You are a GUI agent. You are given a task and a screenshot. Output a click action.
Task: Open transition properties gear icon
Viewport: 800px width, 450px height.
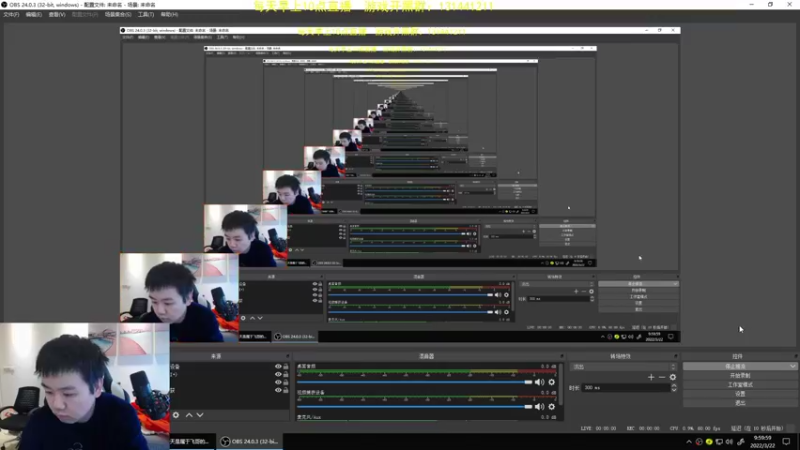pos(673,377)
